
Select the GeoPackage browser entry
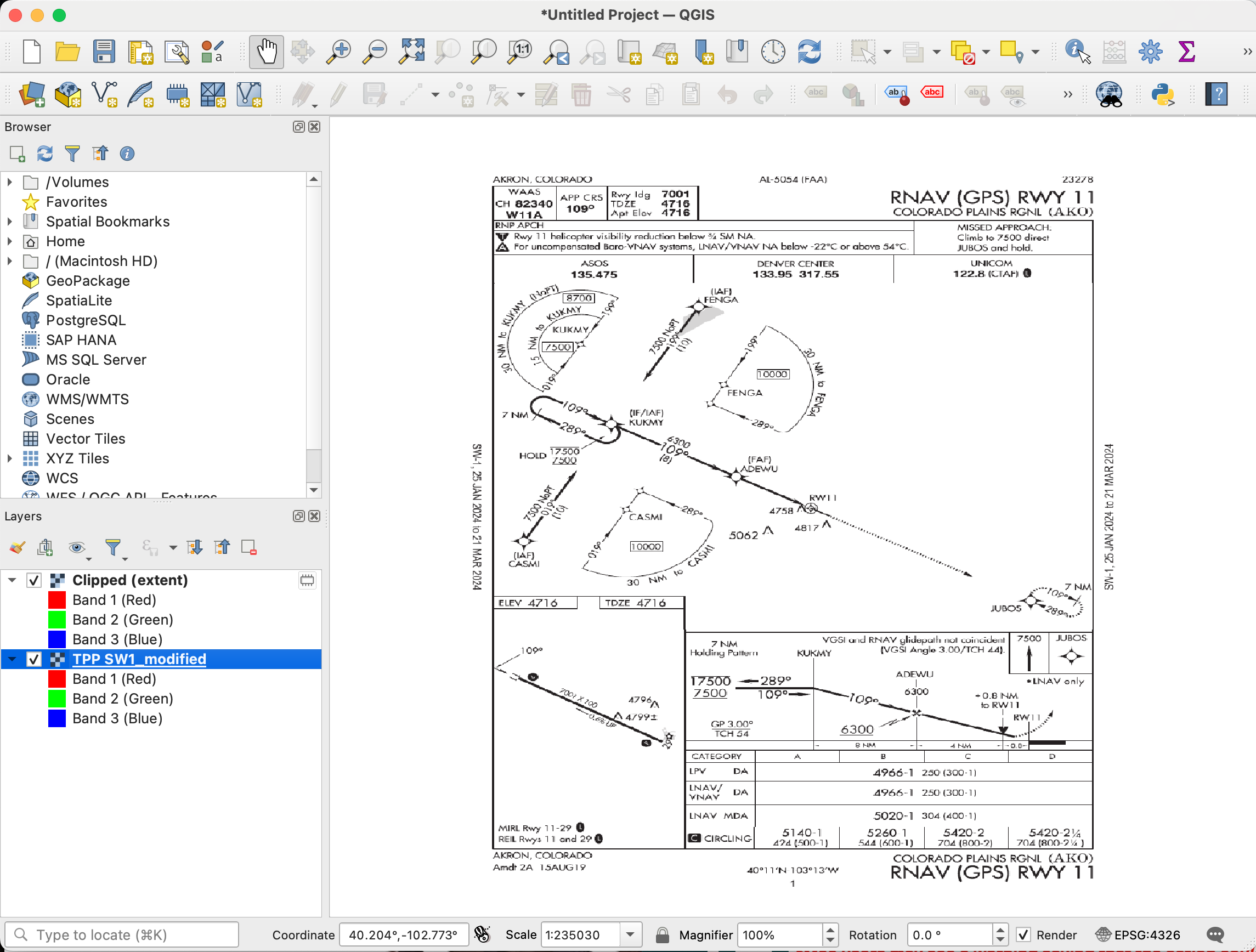[88, 281]
